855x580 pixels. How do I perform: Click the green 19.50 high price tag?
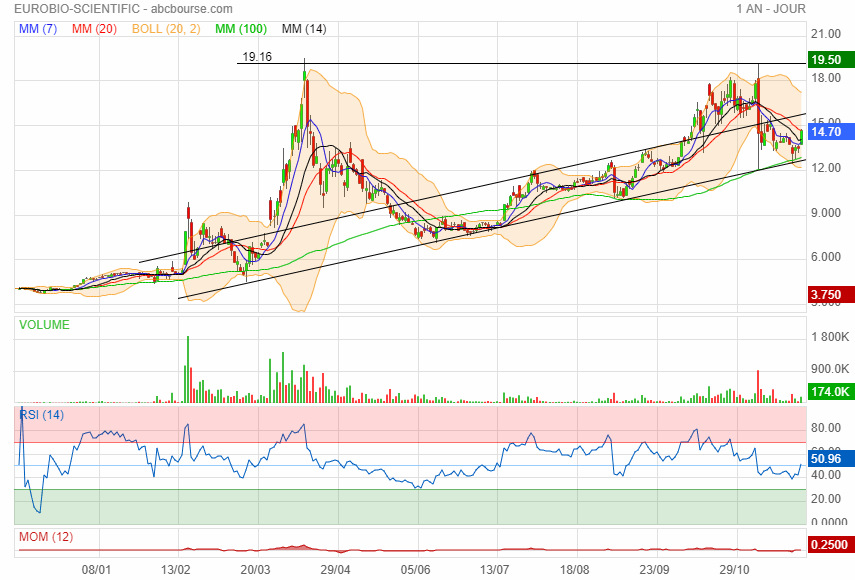828,60
